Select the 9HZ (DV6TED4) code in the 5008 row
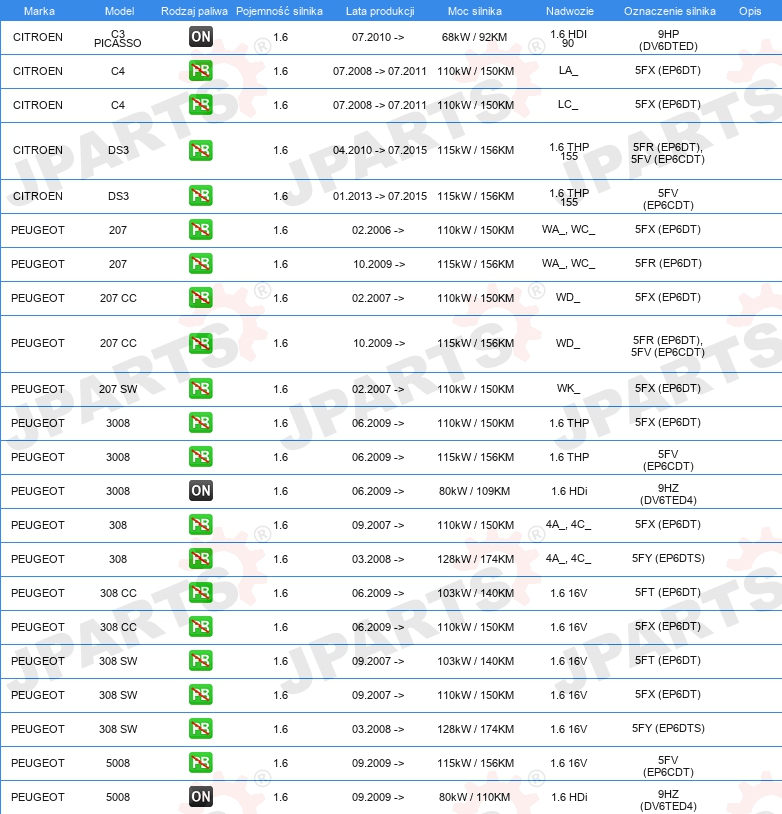Viewport: 782px width, 814px height. (668, 800)
